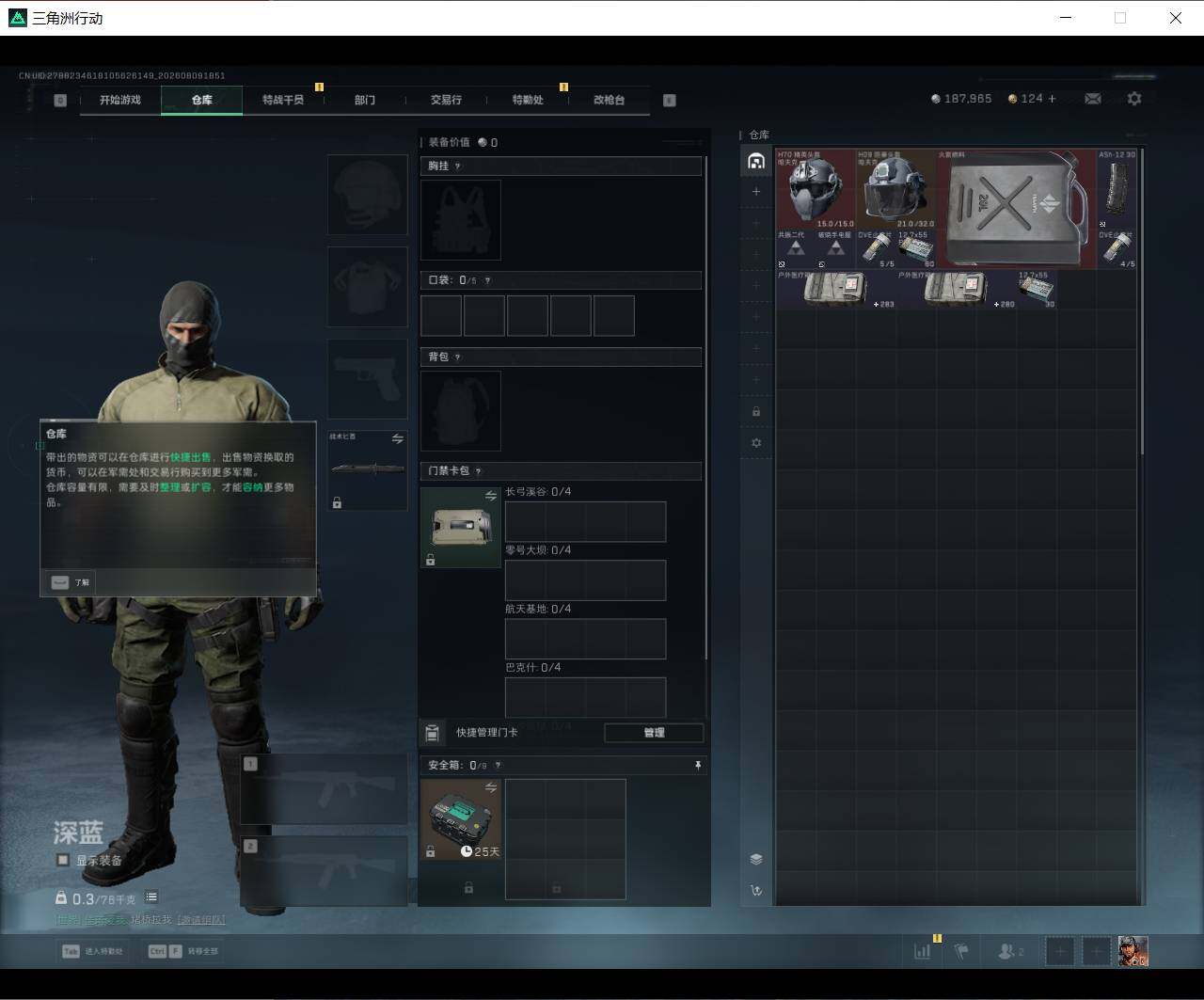
Task: Select the DVE shells stack showing 4/5
Action: tap(1117, 249)
